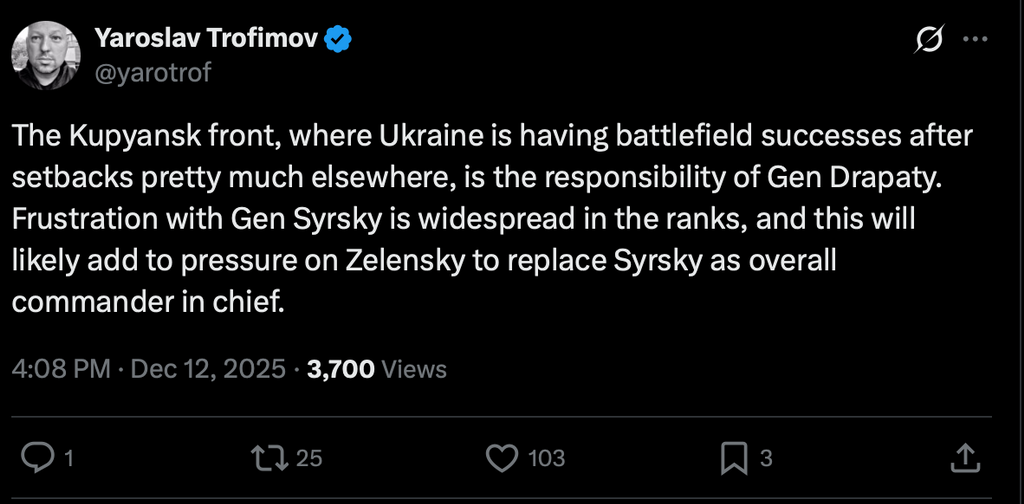Viewport: 1024px width, 504px height.
Task: Click the Dec 12, 2025 date
Action: coord(210,369)
